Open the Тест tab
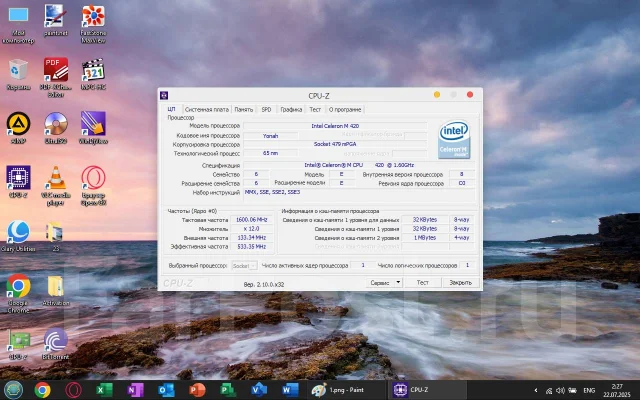 coord(315,109)
